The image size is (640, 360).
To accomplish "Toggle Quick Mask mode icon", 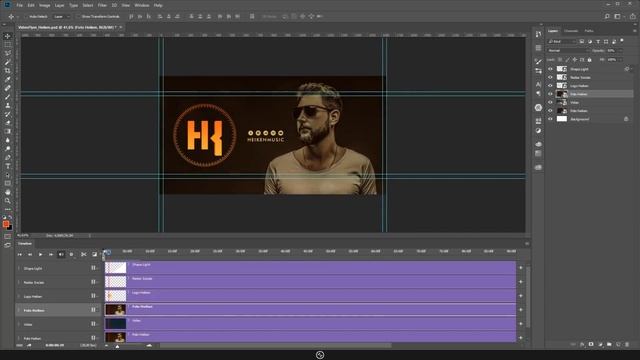I will [x=7, y=236].
